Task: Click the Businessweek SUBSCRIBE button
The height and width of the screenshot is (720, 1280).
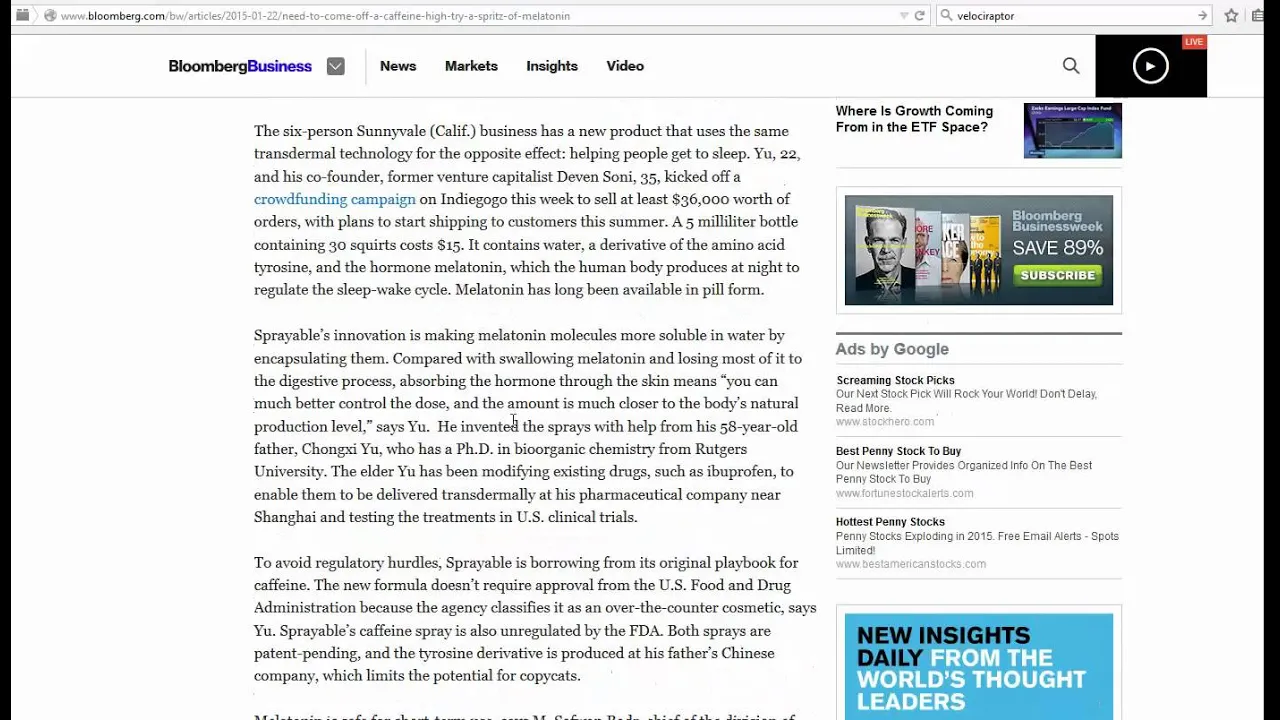Action: point(1058,275)
